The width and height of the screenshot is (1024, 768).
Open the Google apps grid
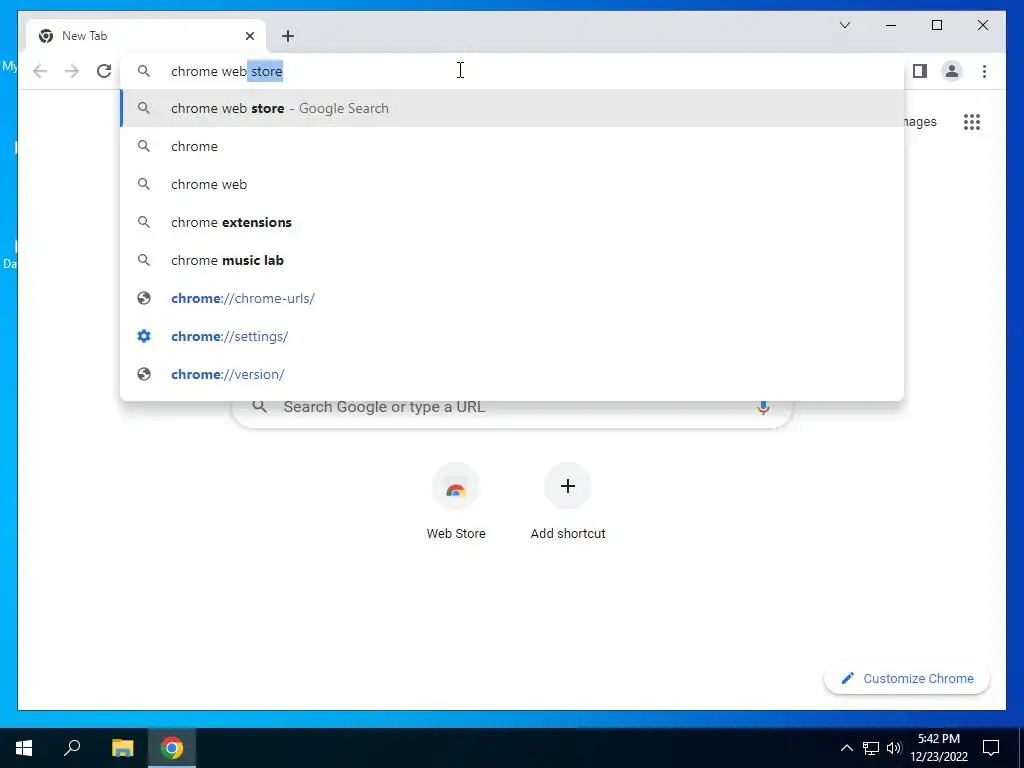point(972,121)
